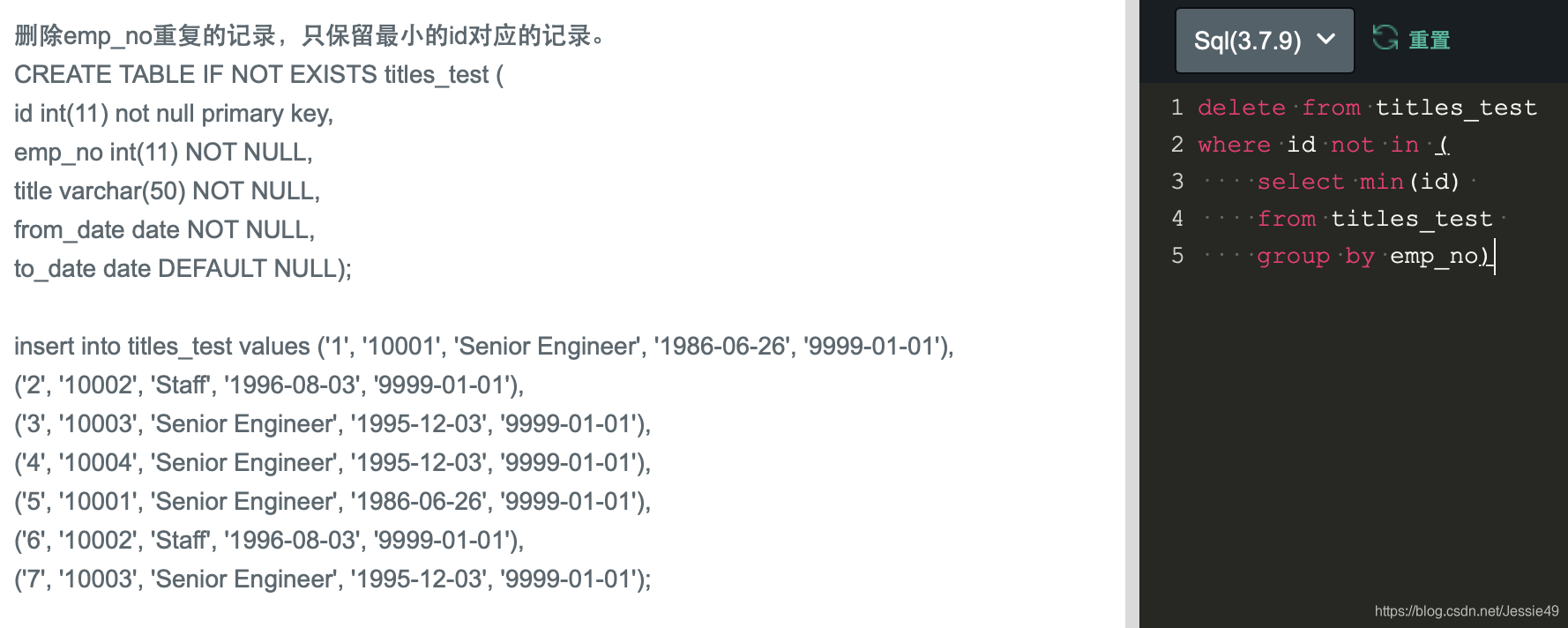Click the 'insert into titles_test values' line
The height and width of the screenshot is (628, 1568).
pos(484,346)
